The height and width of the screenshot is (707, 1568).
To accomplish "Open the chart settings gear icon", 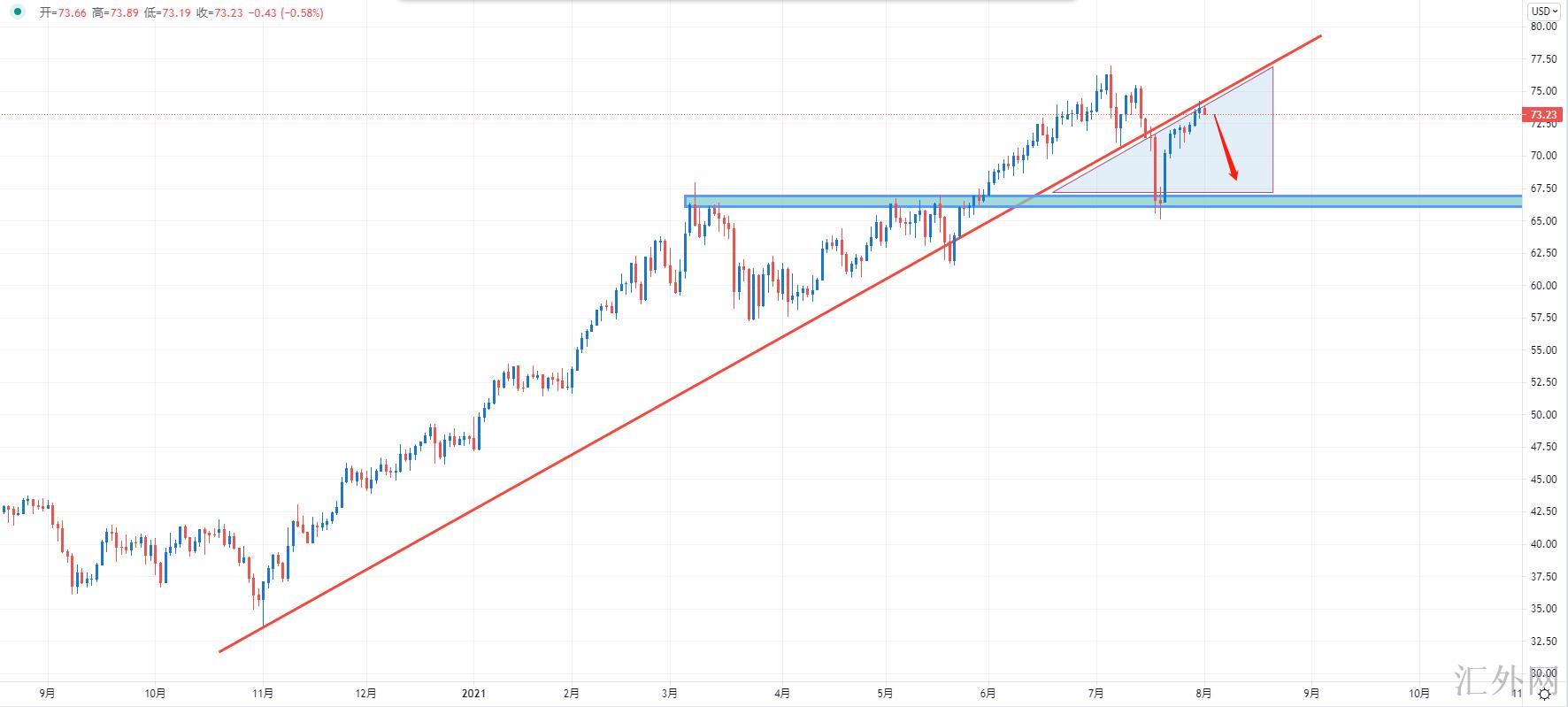I will pyautogui.click(x=1544, y=695).
